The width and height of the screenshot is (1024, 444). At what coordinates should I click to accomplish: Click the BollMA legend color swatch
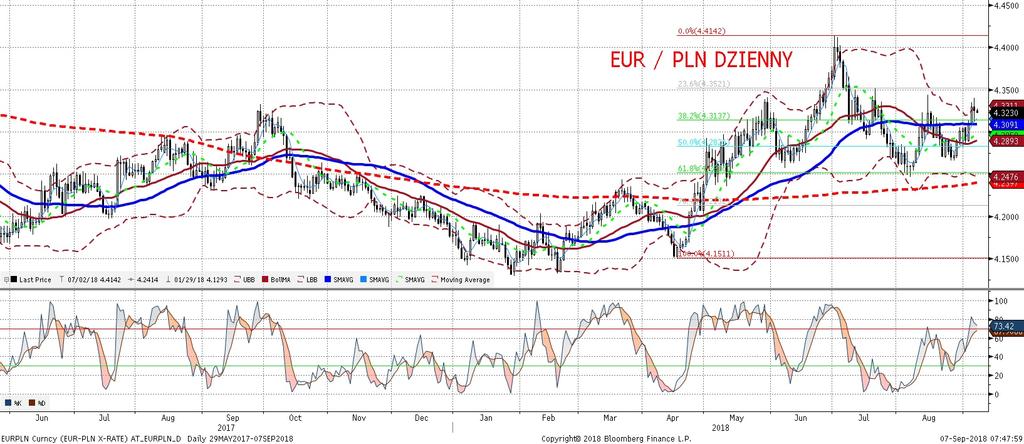click(x=265, y=279)
